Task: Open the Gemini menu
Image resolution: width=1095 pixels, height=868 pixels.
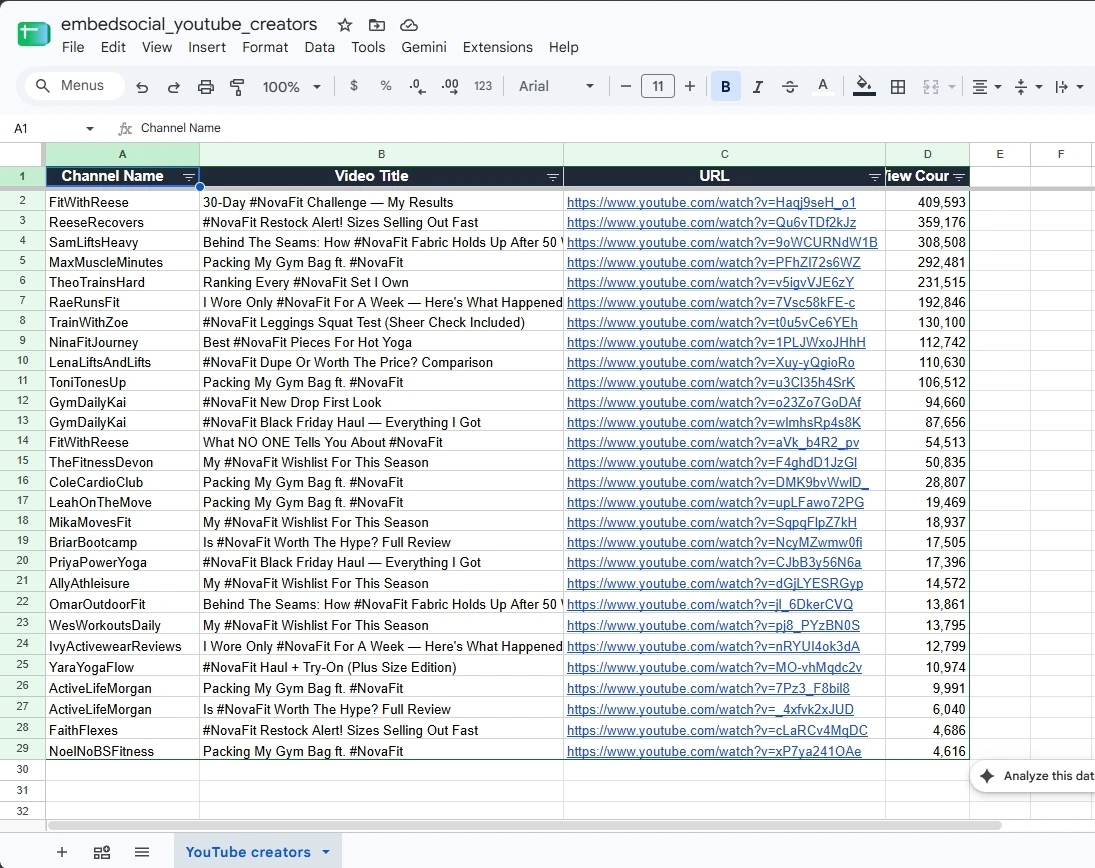Action: [x=424, y=47]
